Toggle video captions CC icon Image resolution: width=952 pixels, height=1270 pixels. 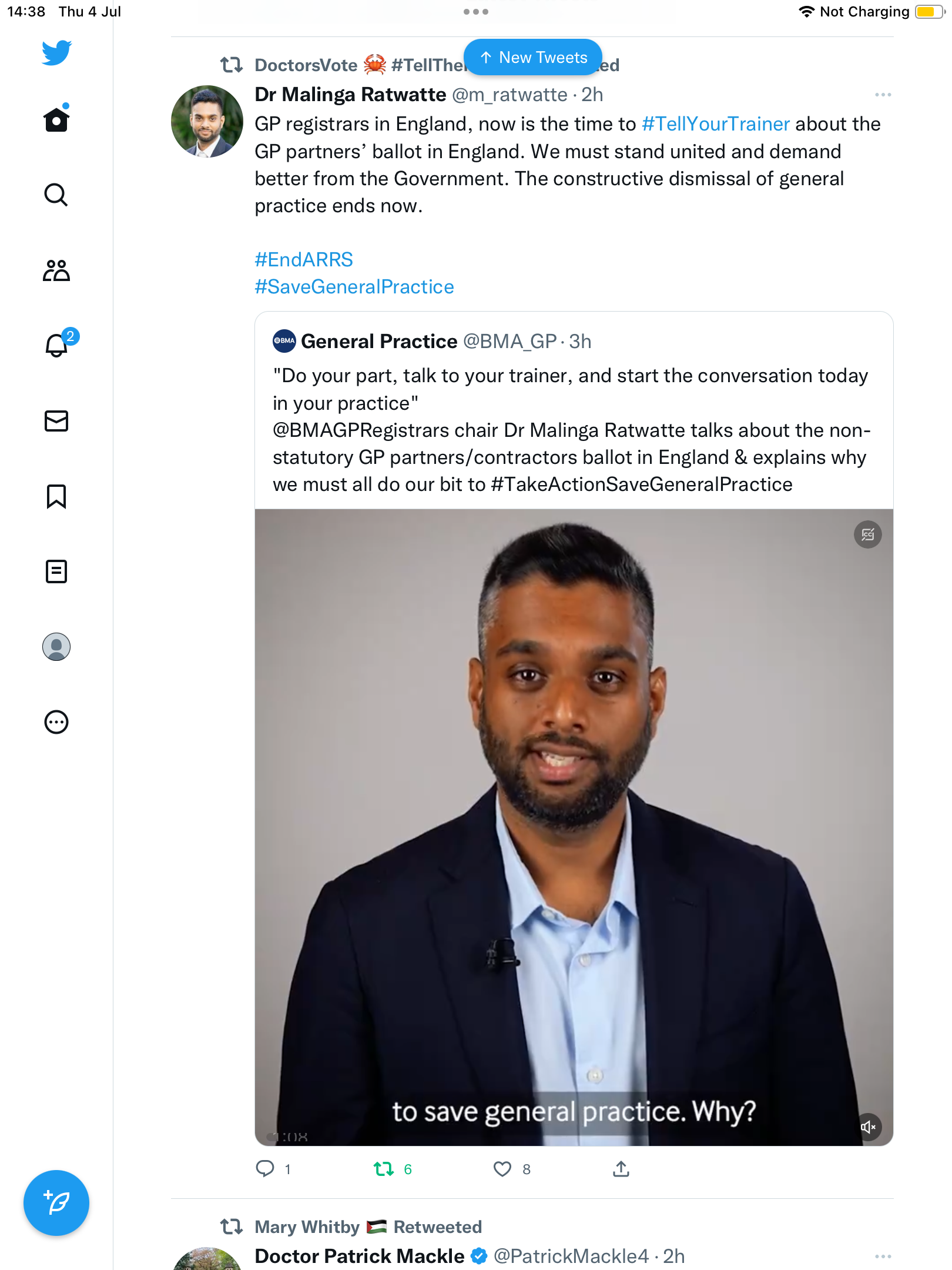point(868,534)
